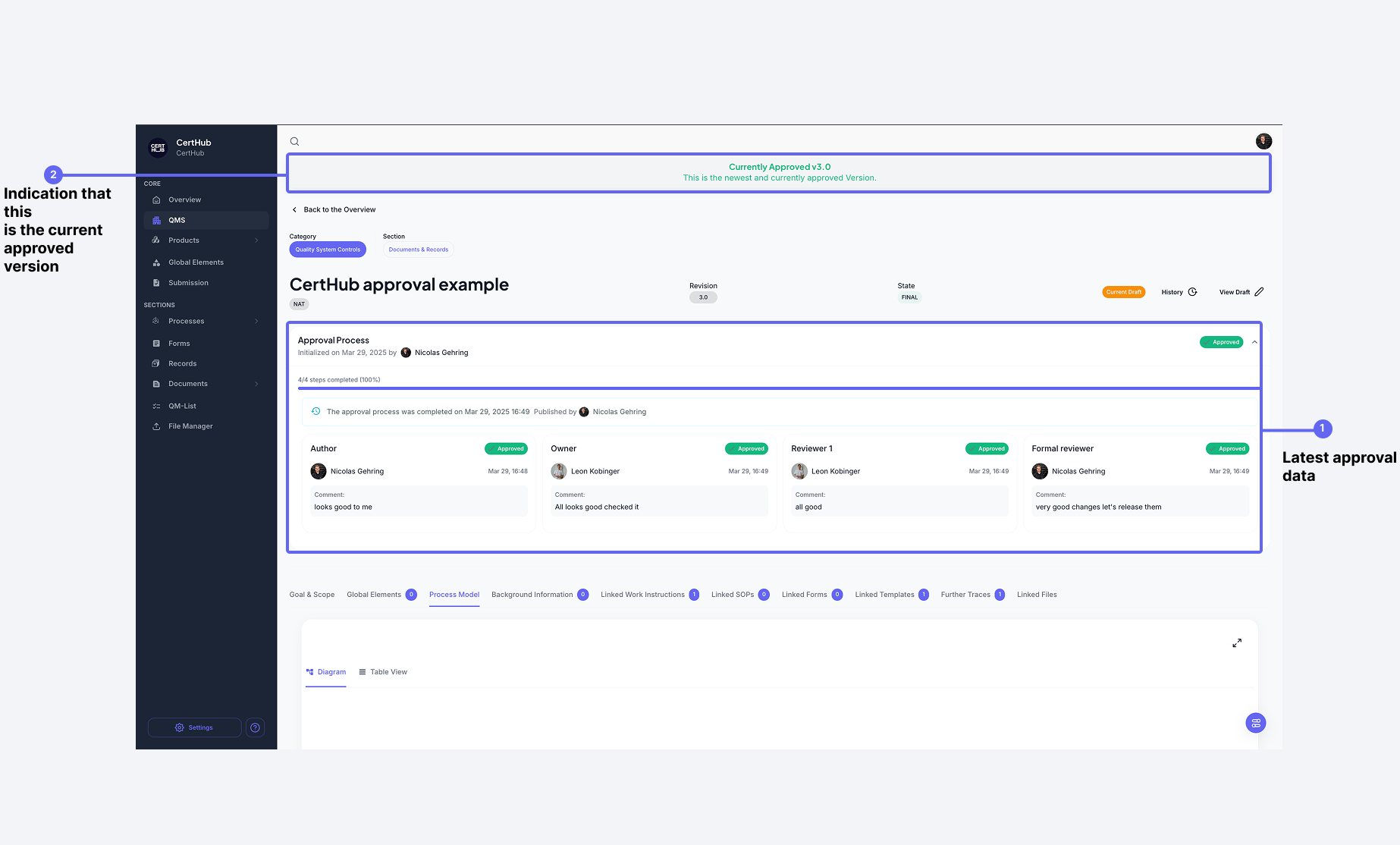Collapse the Approval Process panel
This screenshot has height=845, width=1400.
coord(1254,342)
